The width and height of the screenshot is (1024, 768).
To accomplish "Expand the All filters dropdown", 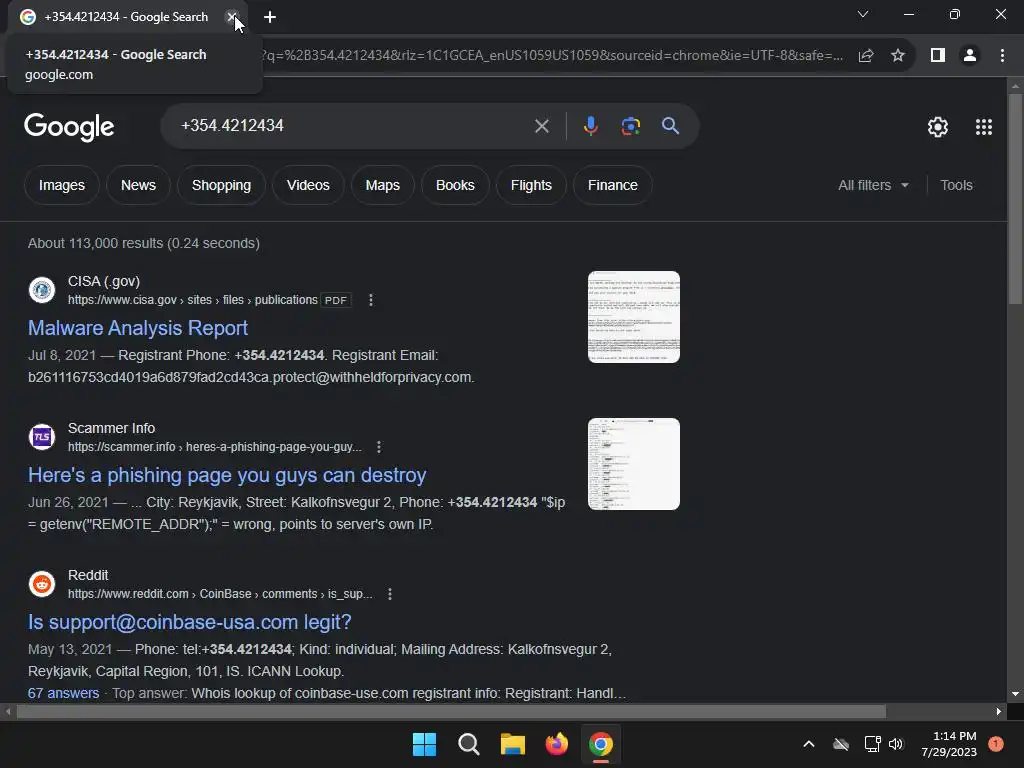I will click(x=873, y=185).
